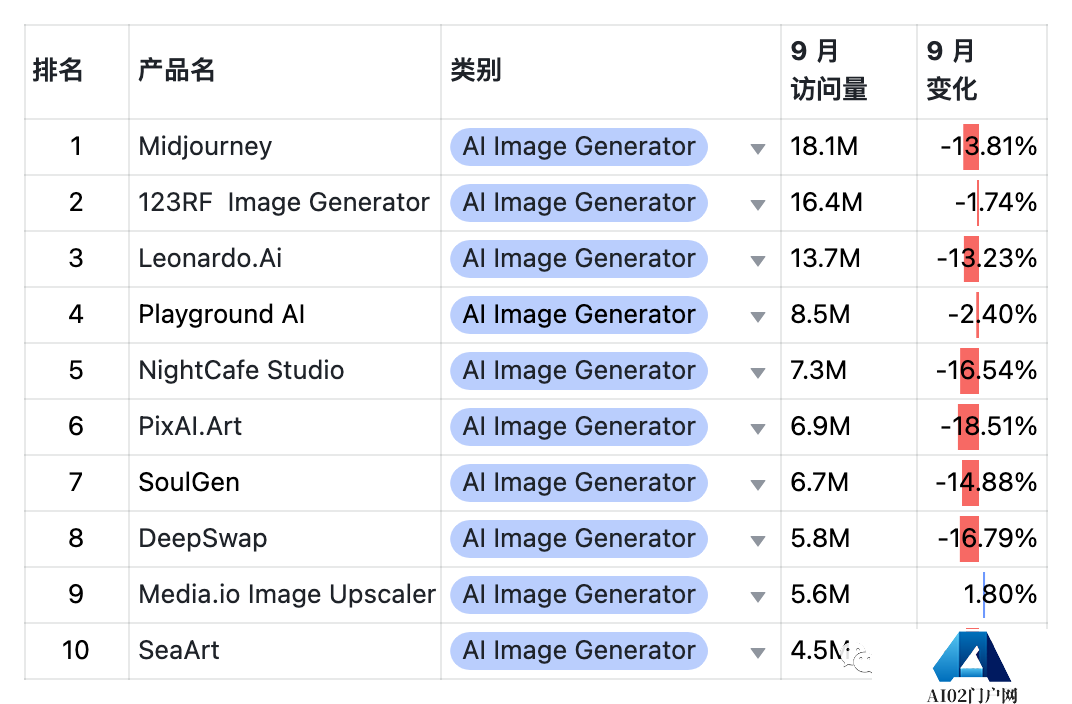Select the AI Image Generator tag for Leonardo.Ai

[x=578, y=258]
